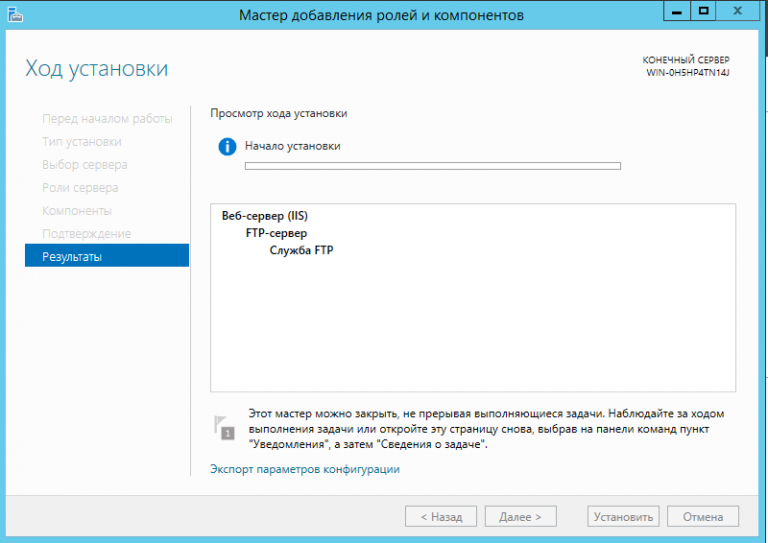Go to the Перед началом работы step

(107, 119)
